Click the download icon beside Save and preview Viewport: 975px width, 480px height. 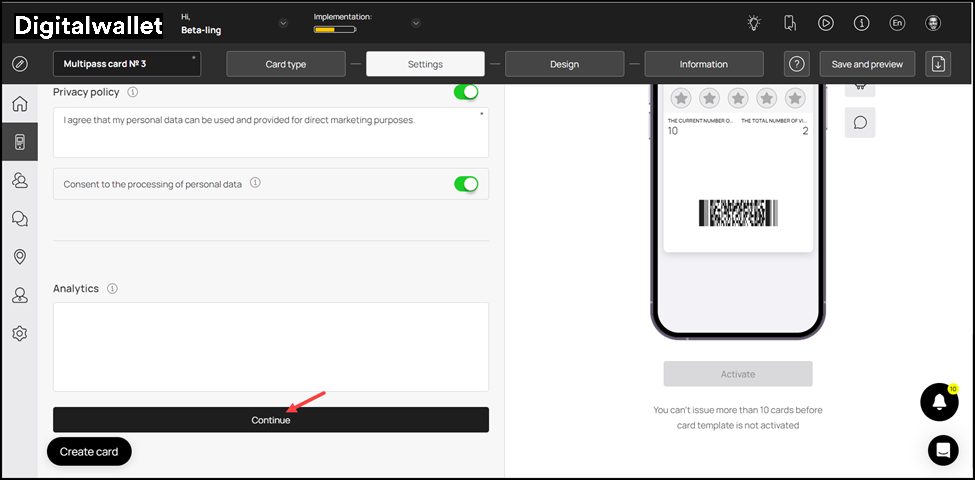(x=938, y=64)
